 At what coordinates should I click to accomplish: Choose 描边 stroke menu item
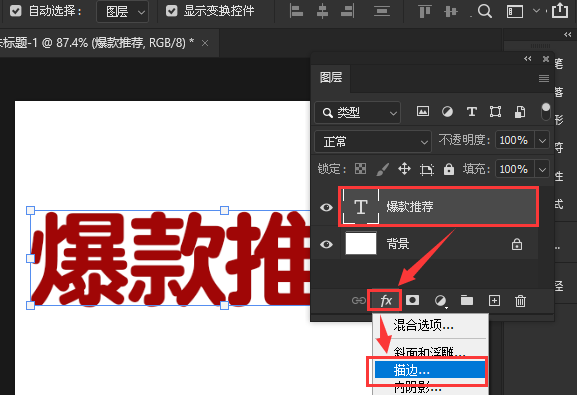tap(429, 370)
